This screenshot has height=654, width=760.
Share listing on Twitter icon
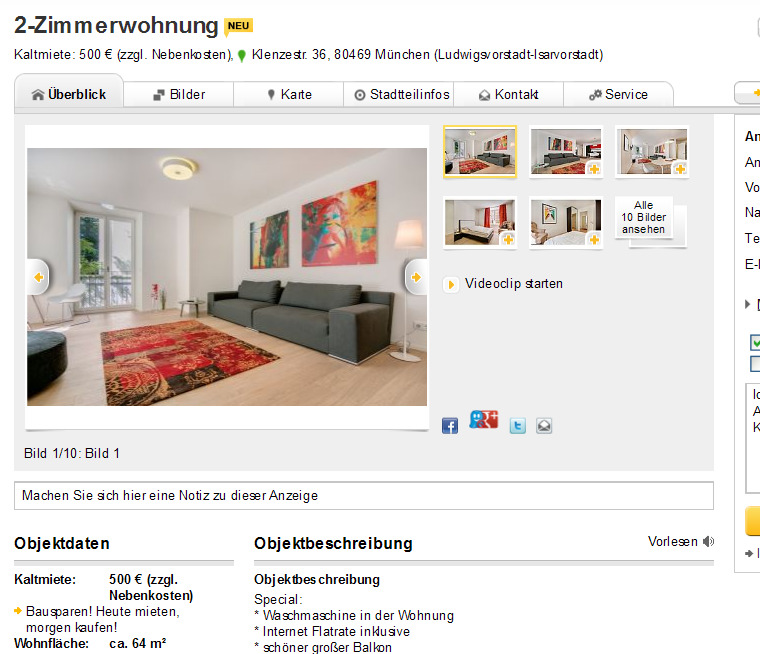[x=518, y=426]
